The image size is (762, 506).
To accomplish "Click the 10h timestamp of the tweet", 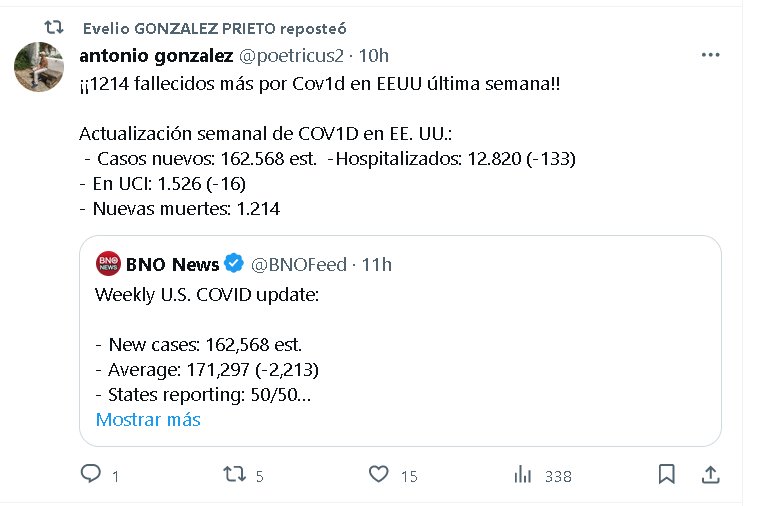I will coord(374,54).
